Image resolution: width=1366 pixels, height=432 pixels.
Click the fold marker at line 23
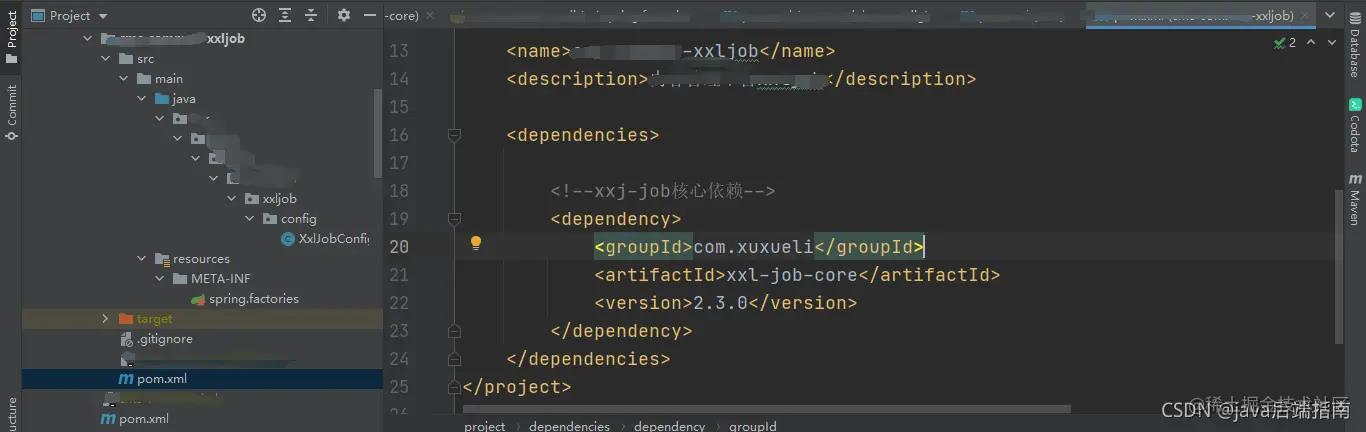454,331
